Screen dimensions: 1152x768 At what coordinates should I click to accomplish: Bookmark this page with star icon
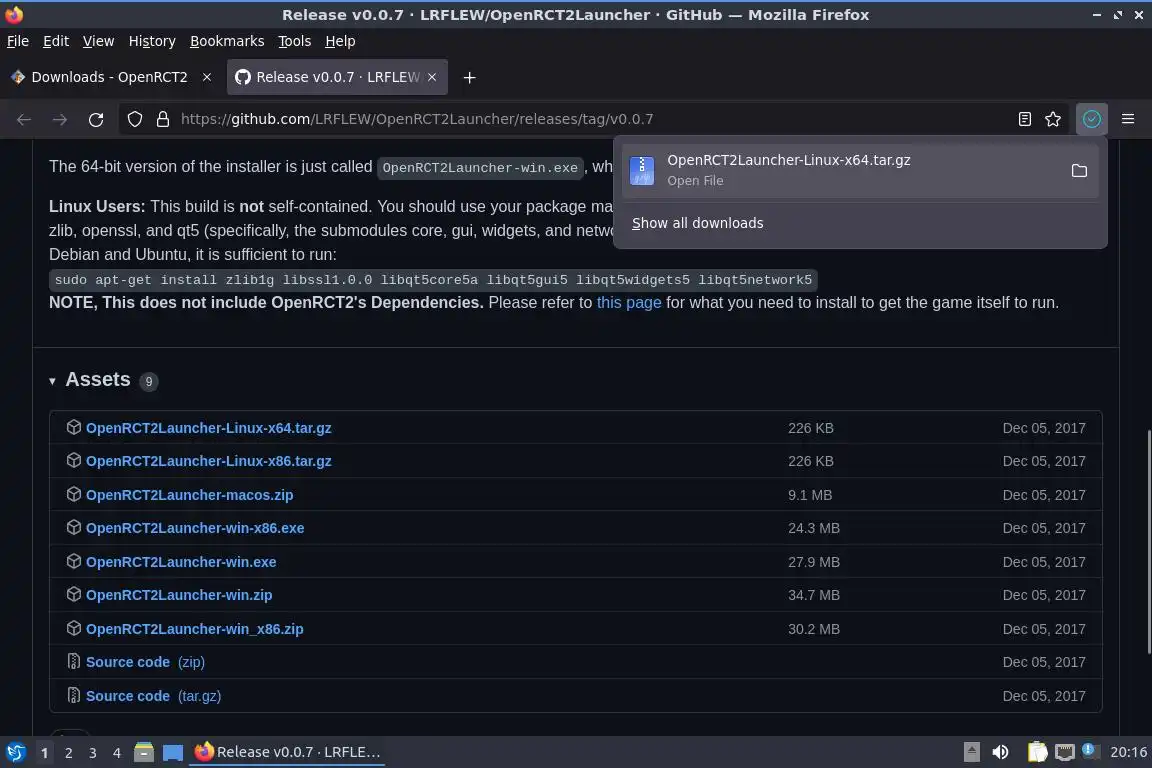(1053, 119)
